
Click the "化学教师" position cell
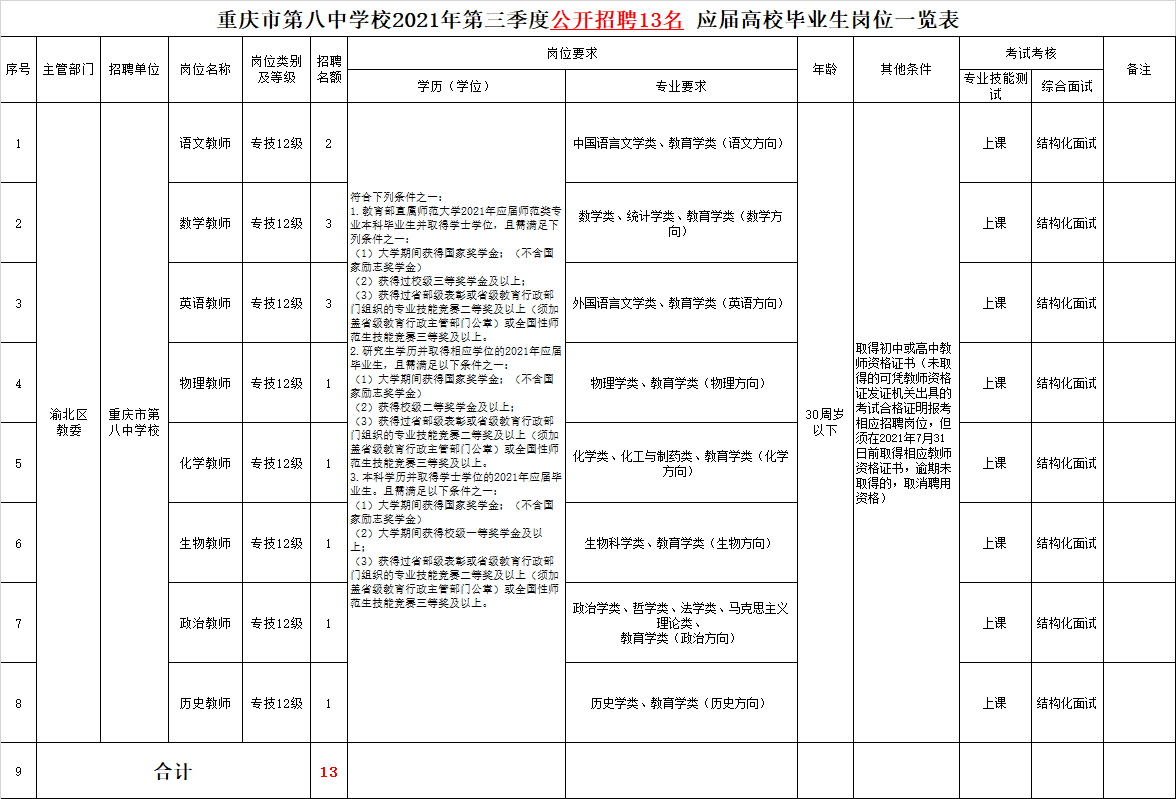(x=206, y=464)
